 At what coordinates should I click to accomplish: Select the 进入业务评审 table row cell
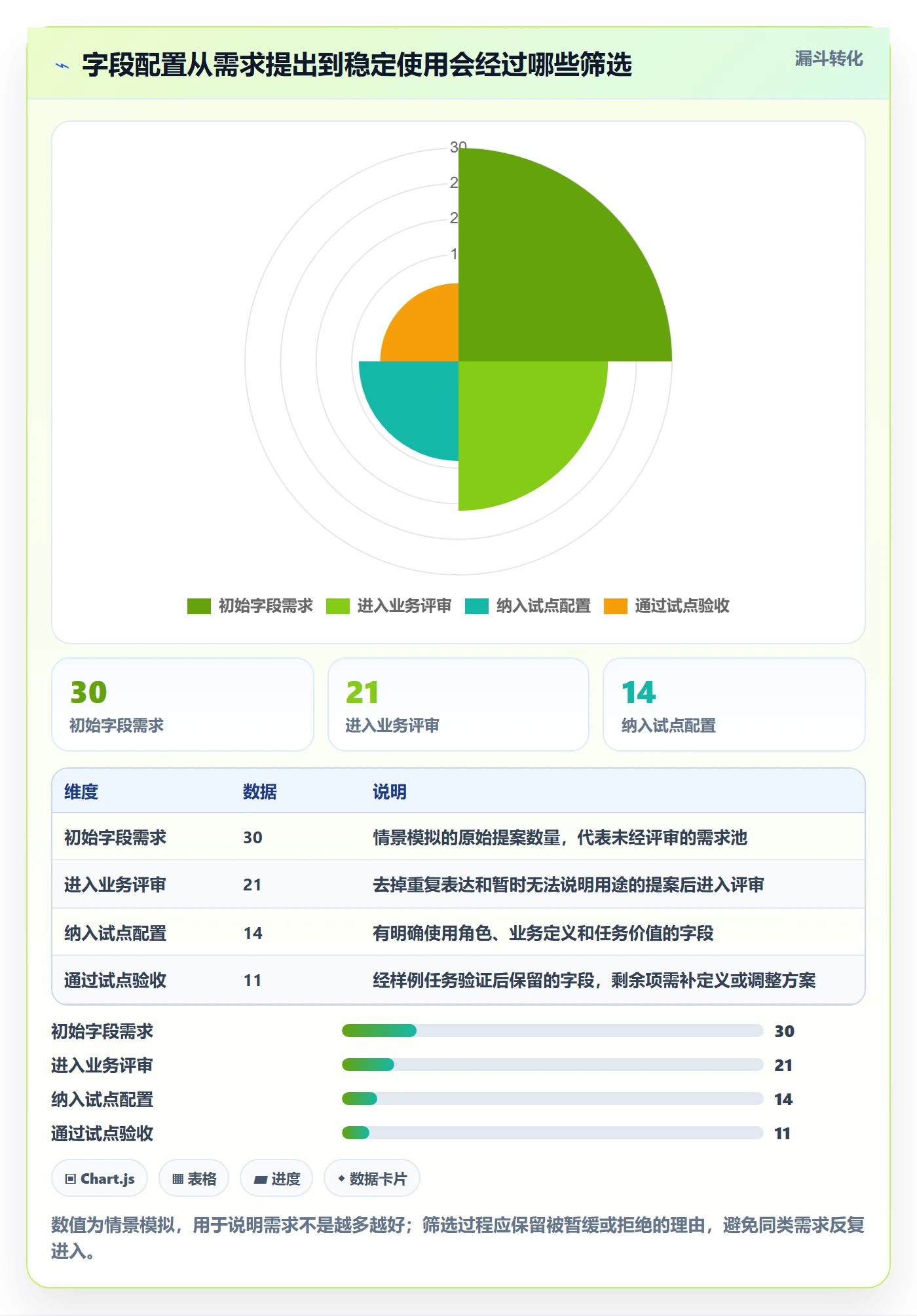pos(115,885)
